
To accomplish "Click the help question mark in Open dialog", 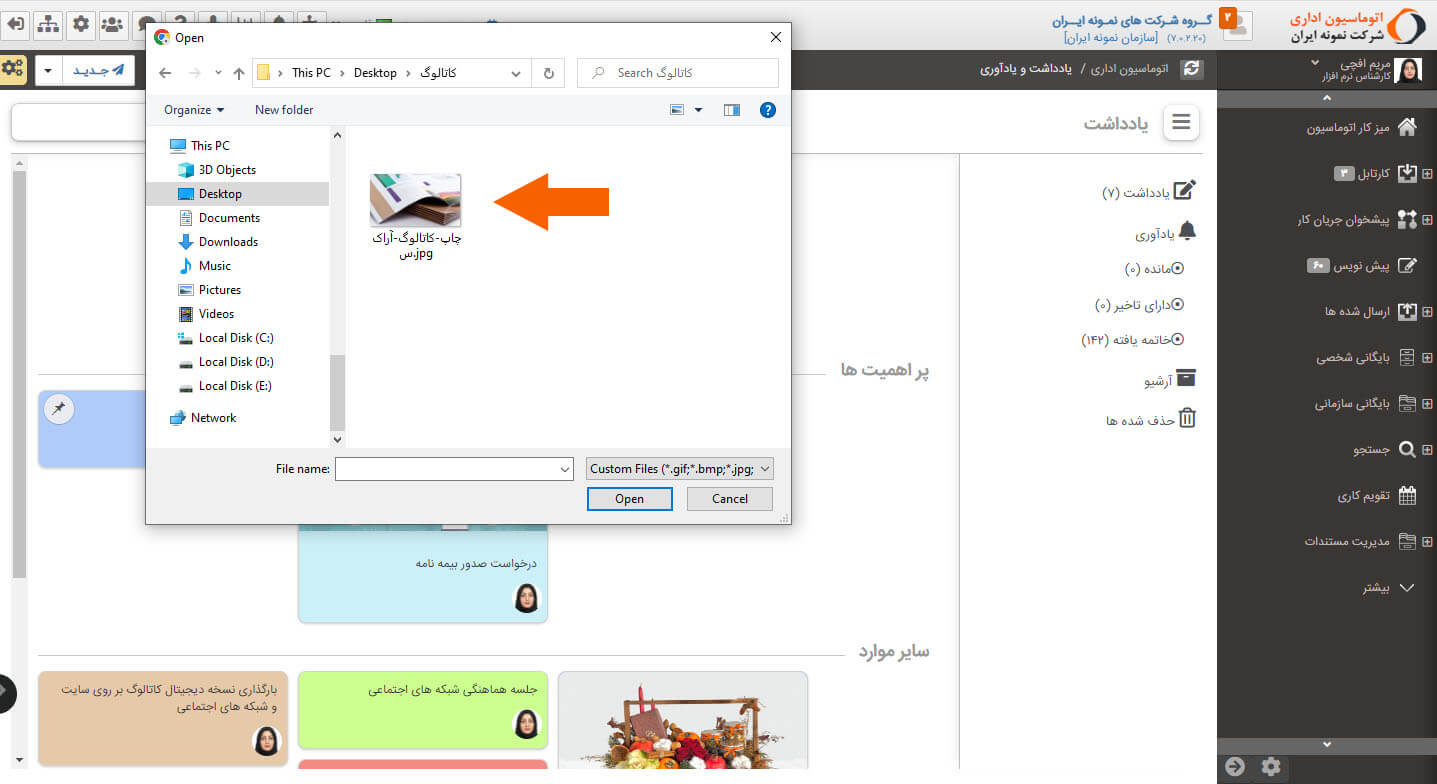I will 767,110.
